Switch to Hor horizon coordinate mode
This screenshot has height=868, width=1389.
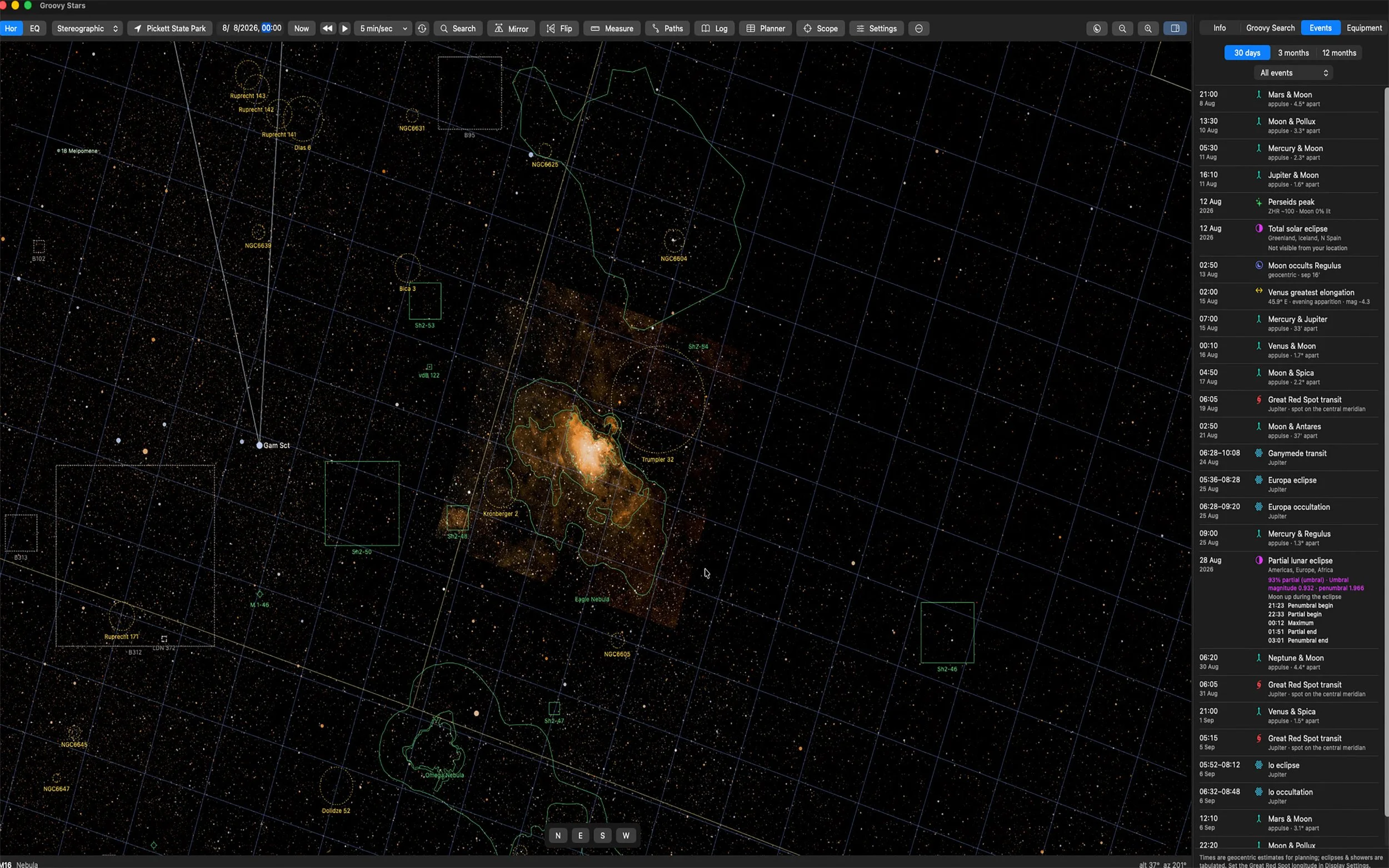tap(11, 28)
